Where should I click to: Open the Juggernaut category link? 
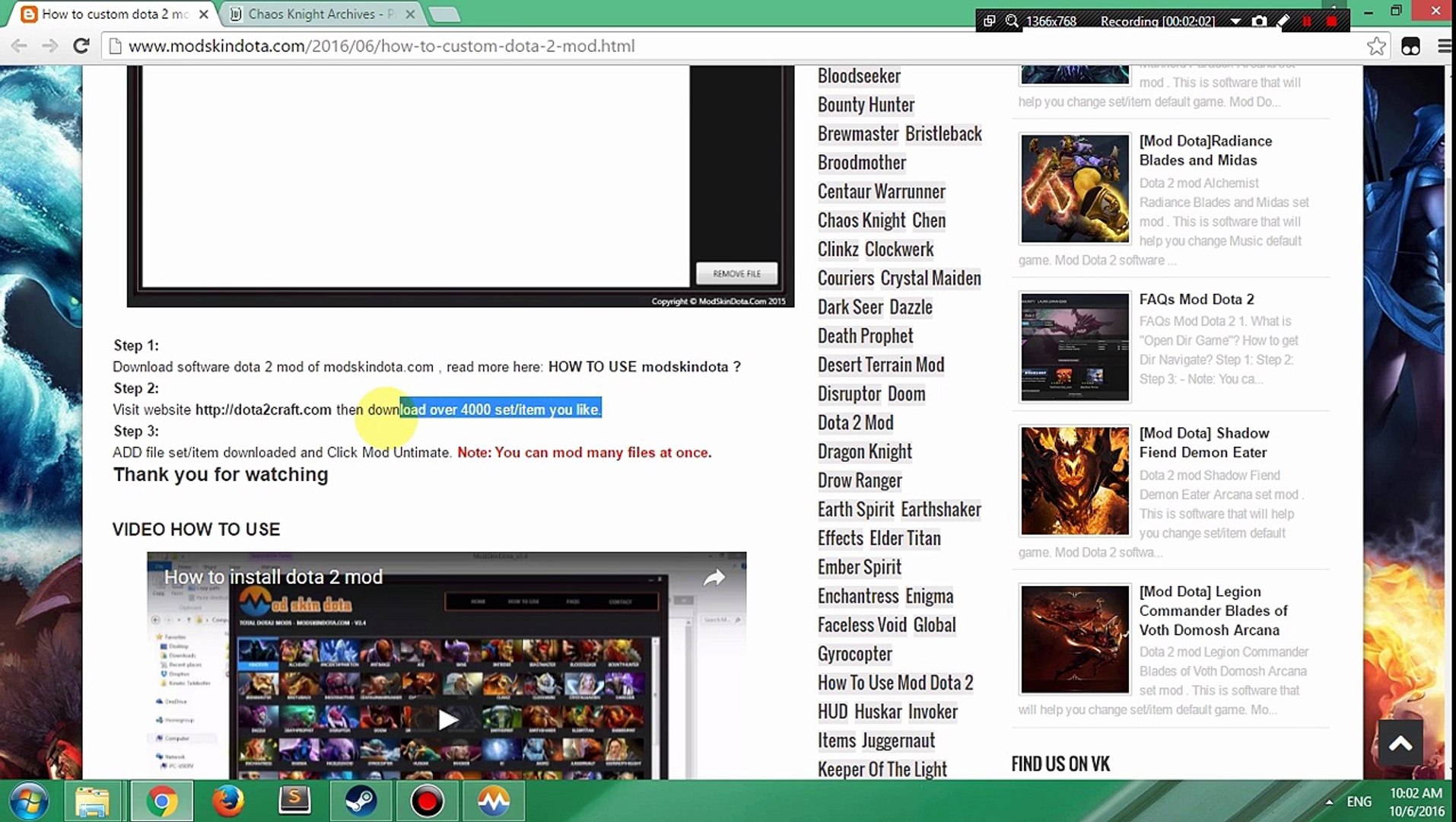(898, 741)
